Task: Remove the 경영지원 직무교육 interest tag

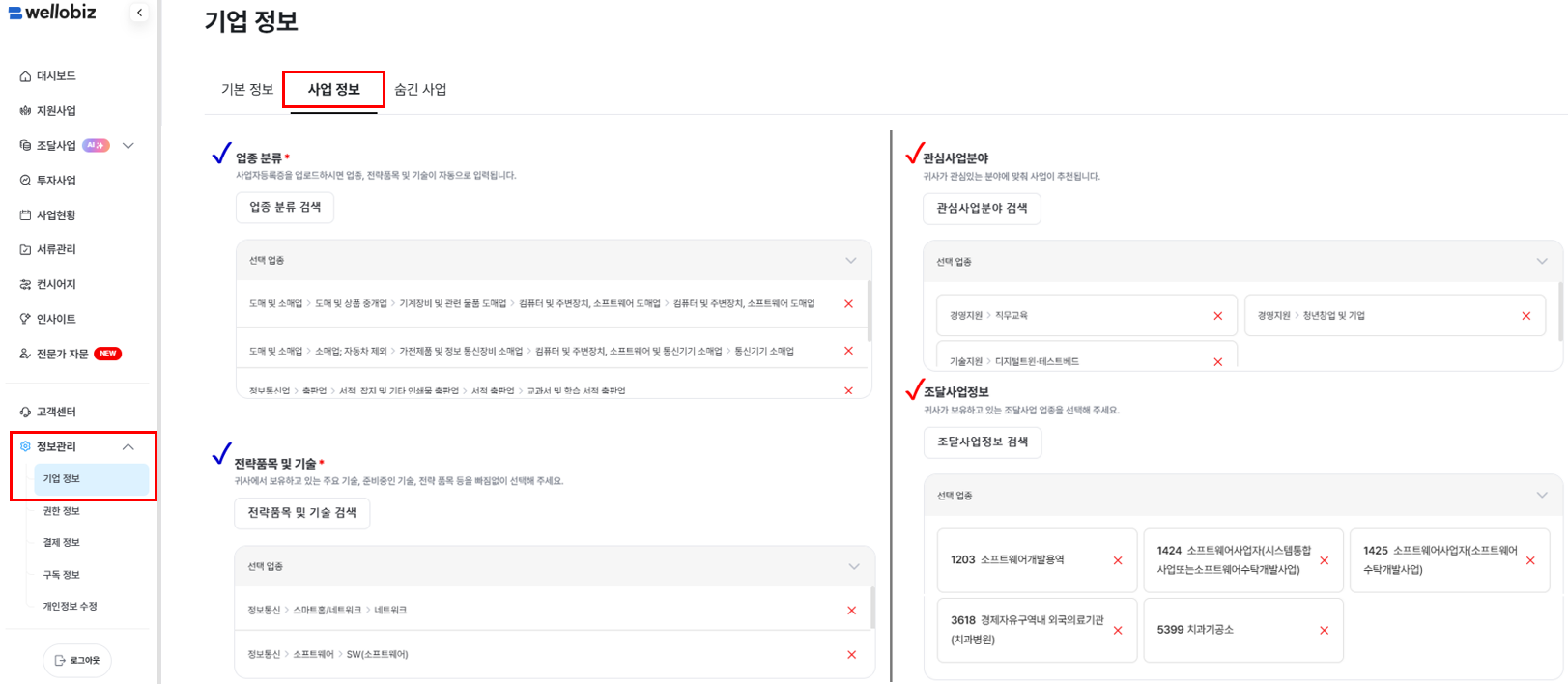Action: click(x=1217, y=316)
